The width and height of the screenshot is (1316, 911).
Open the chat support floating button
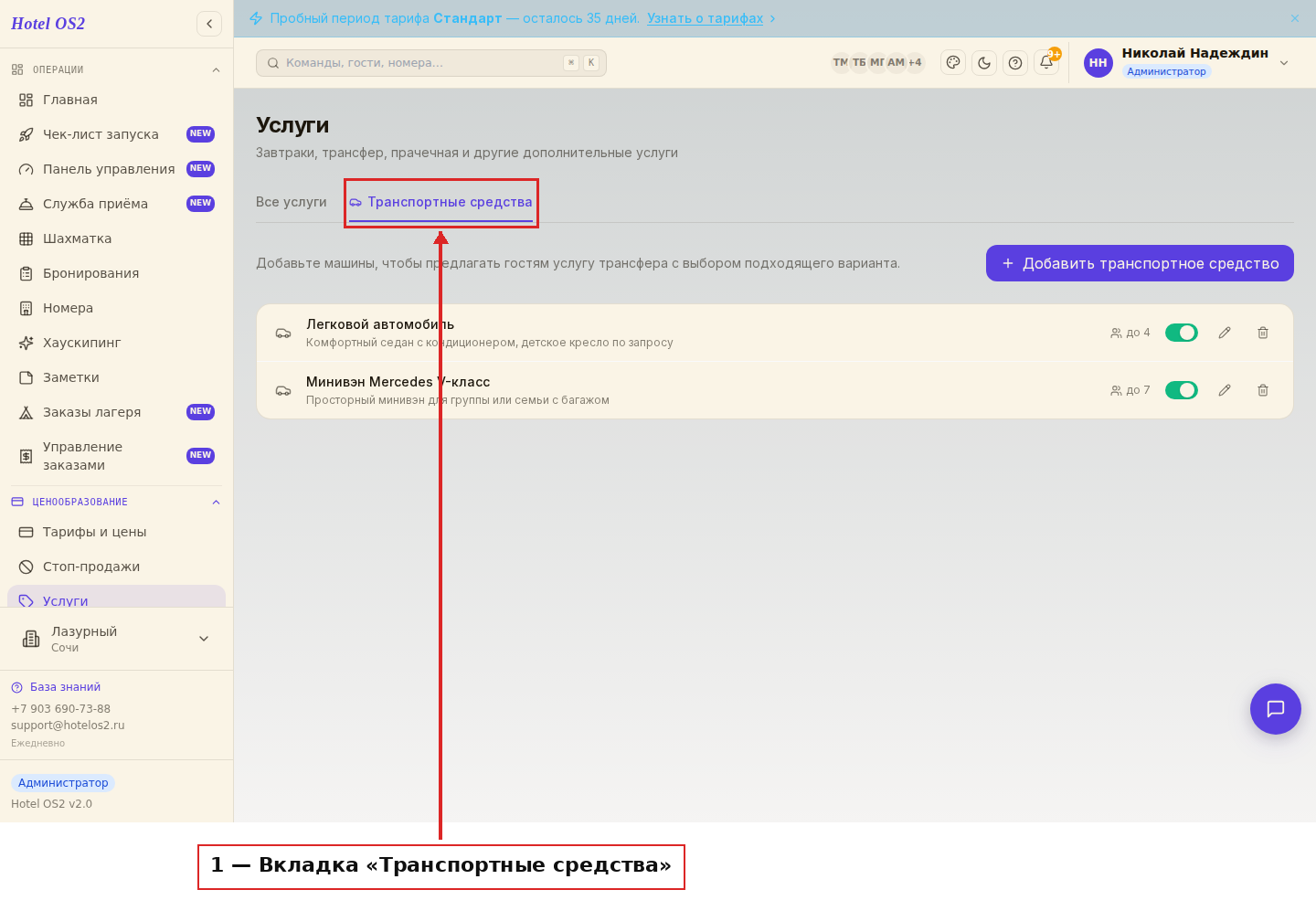click(1276, 709)
